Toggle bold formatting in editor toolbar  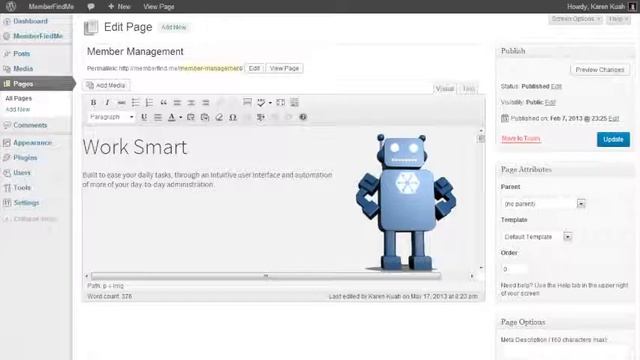tap(93, 102)
